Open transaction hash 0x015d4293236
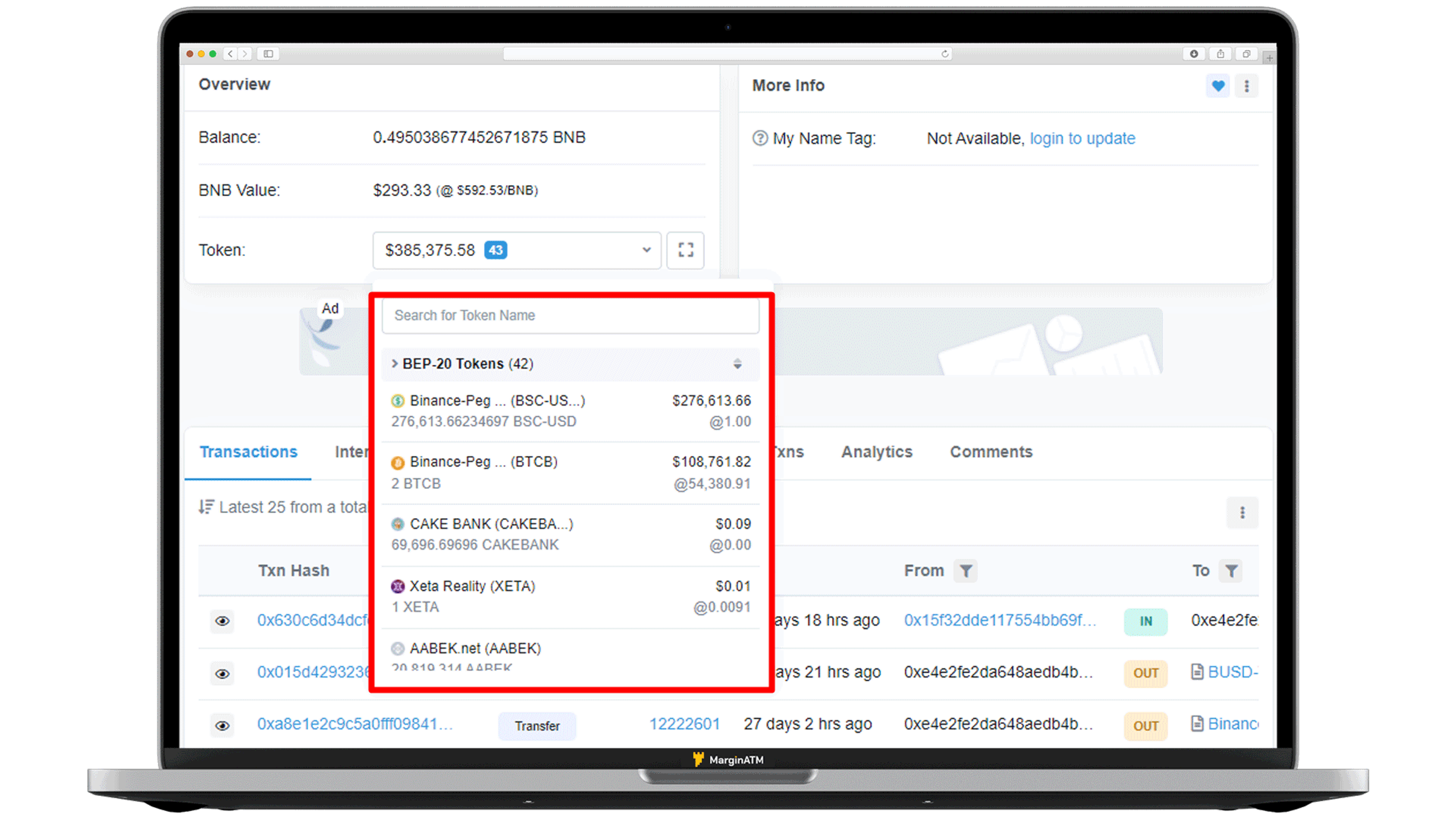Image resolution: width=1456 pixels, height=819 pixels. pyautogui.click(x=313, y=672)
